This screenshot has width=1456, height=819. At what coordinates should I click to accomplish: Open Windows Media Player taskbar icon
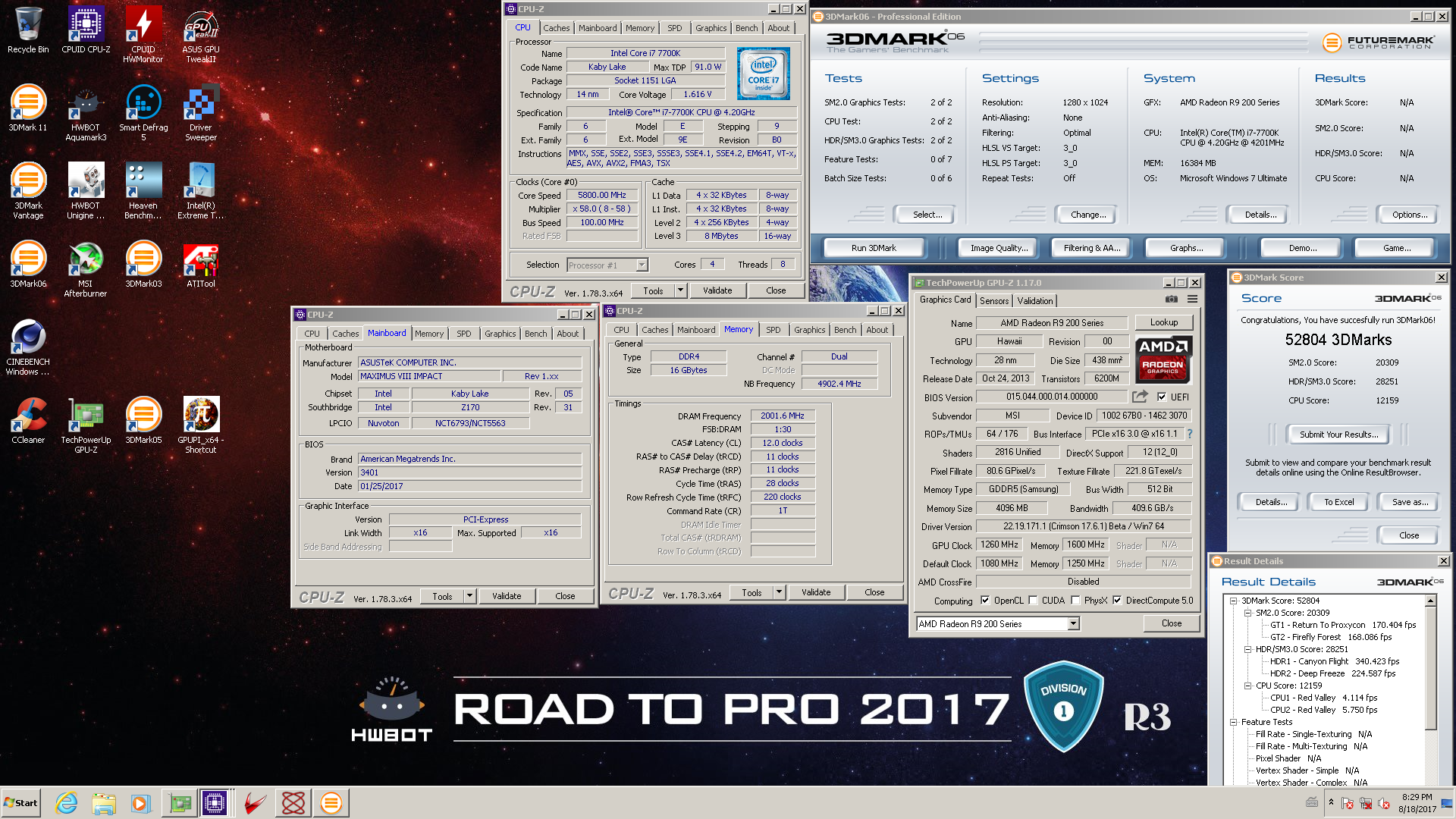(x=140, y=803)
